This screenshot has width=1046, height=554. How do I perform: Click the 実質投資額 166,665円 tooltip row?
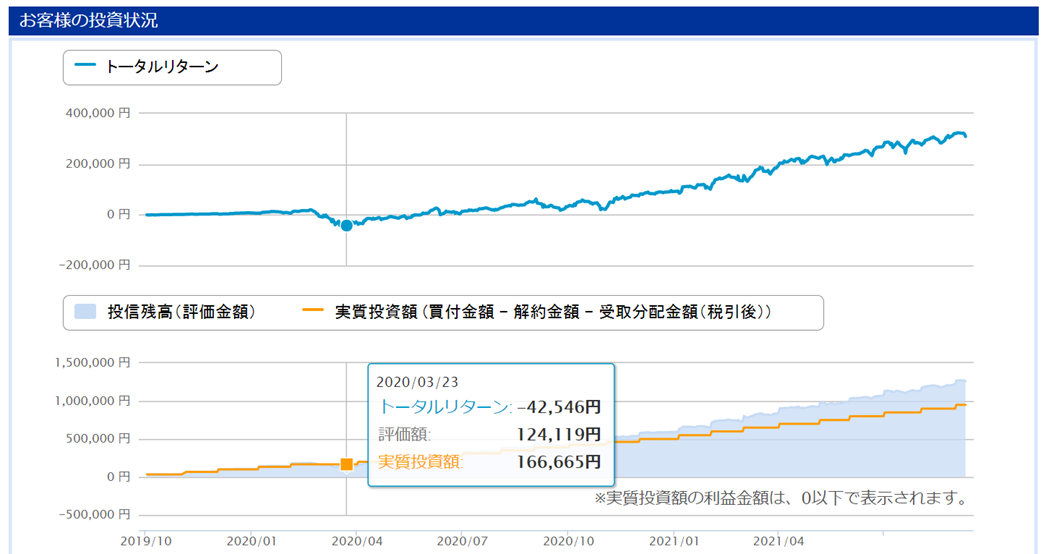tap(490, 461)
